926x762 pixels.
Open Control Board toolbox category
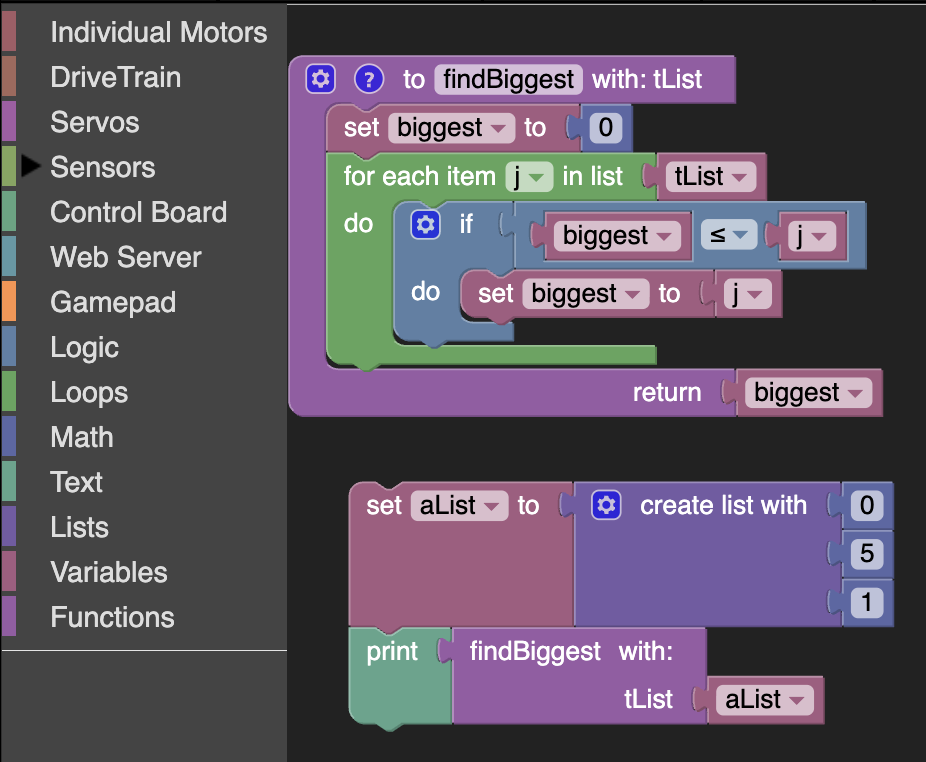pos(138,212)
